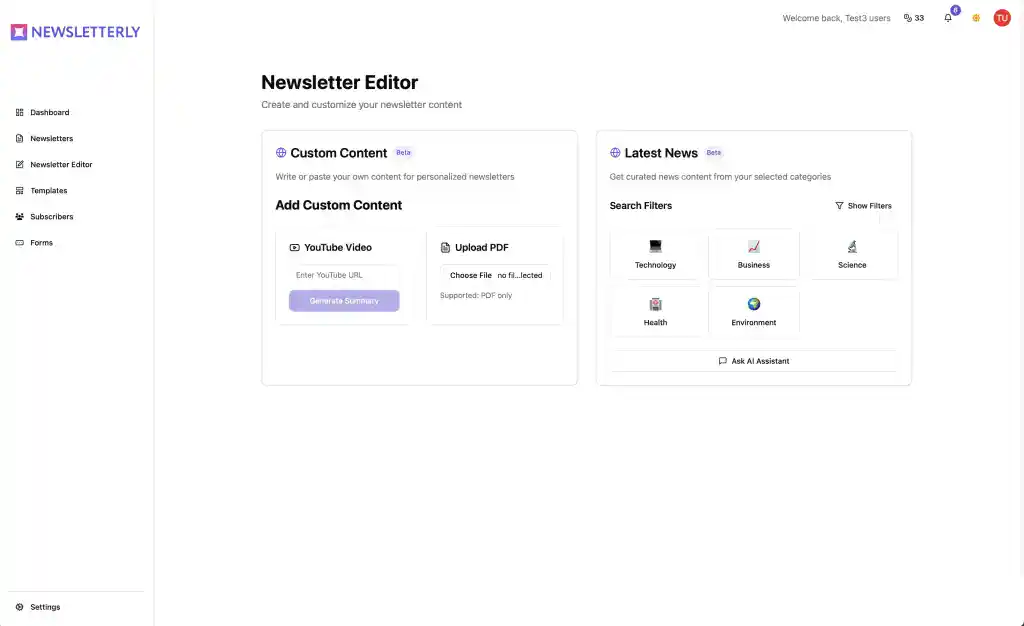Screen dimensions: 1024x626
Task: Open Settings at sidebar bottom
Action: tap(44, 607)
